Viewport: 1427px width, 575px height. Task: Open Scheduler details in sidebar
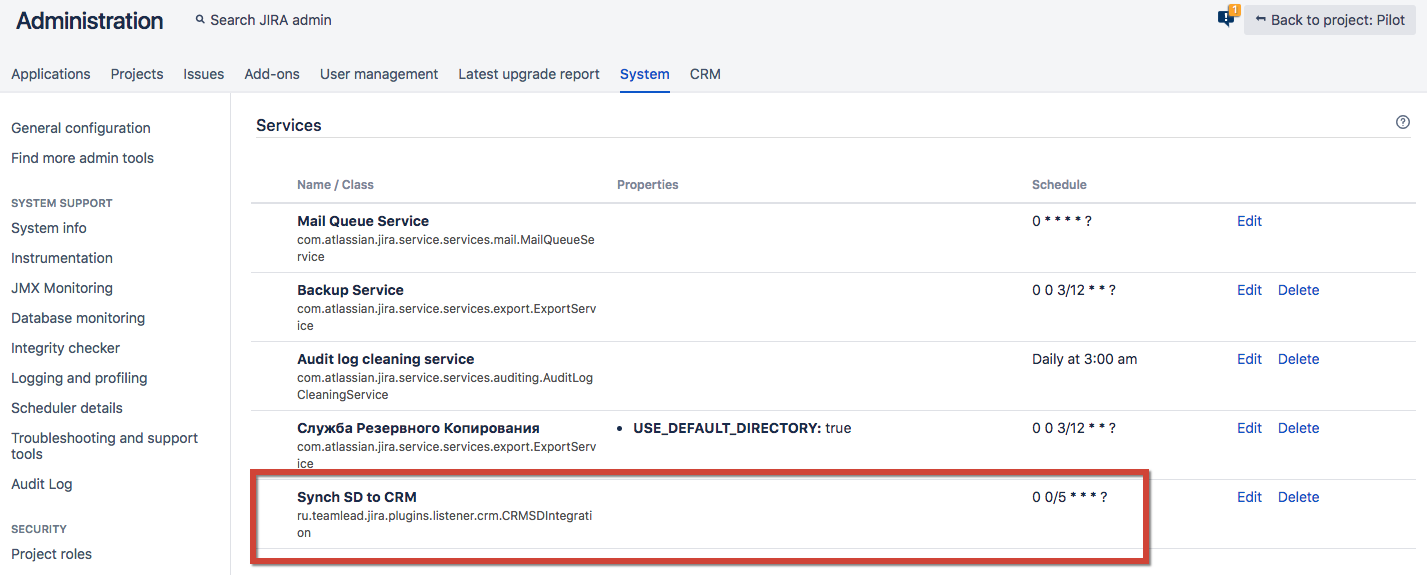[67, 408]
